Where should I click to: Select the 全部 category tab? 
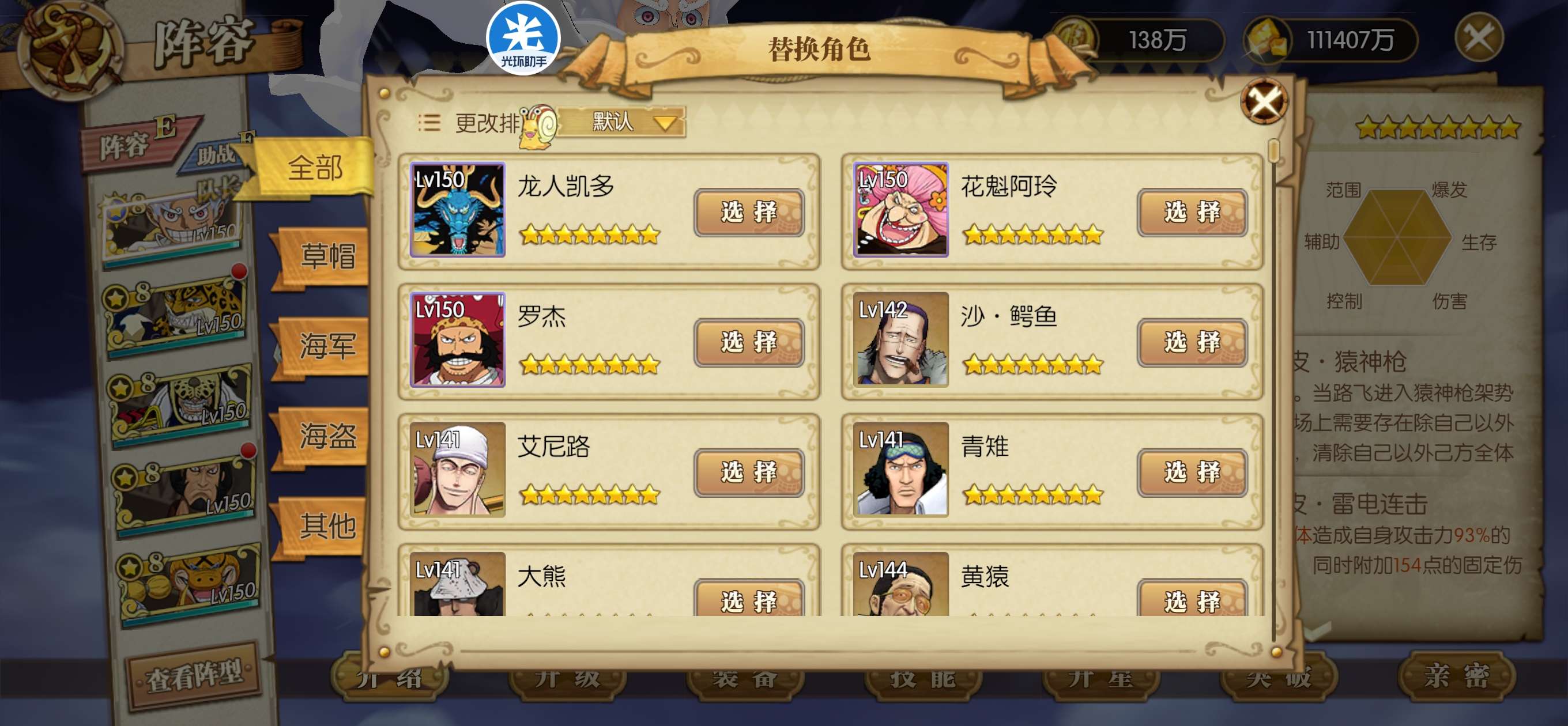(x=315, y=167)
